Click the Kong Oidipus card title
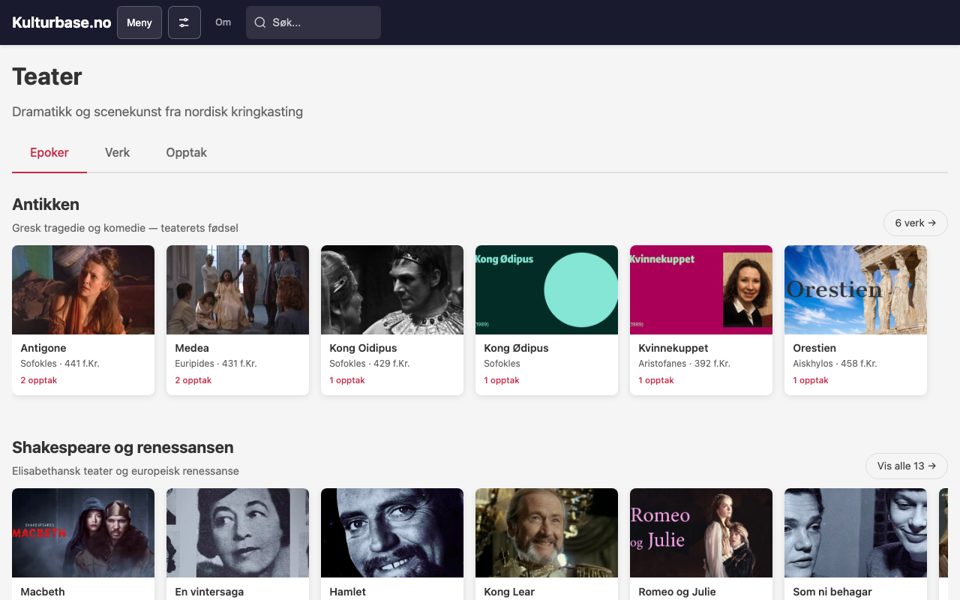This screenshot has width=960, height=600. click(x=363, y=348)
